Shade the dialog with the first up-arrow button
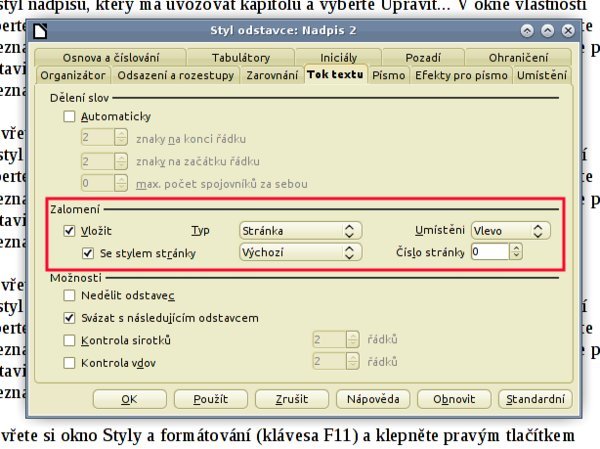Screen dimensions: 600x449 (527, 31)
